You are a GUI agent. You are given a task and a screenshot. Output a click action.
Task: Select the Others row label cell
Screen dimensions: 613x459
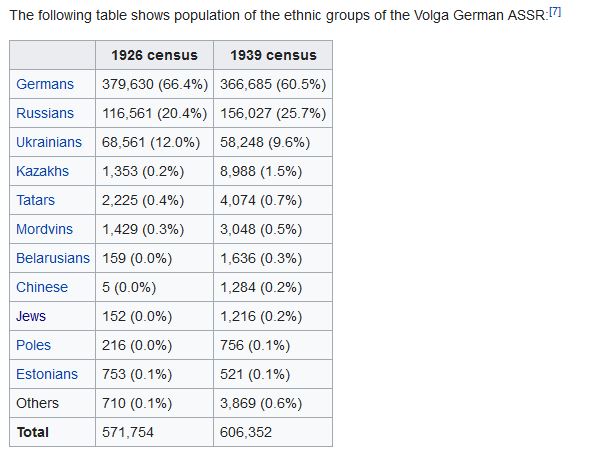(37, 403)
